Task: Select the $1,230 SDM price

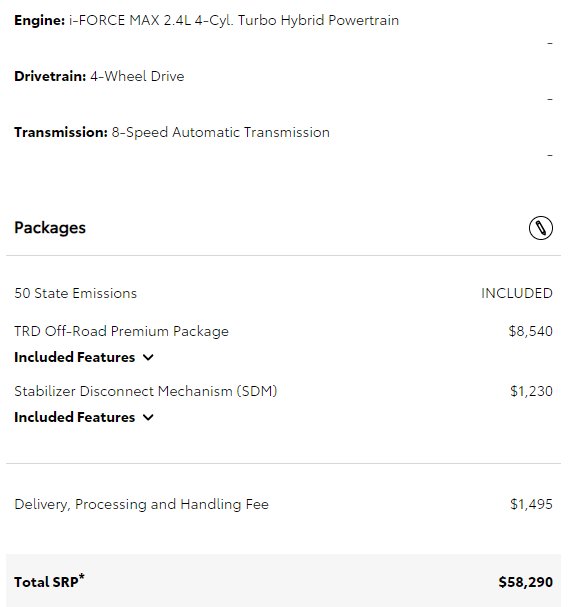Action: click(x=531, y=391)
